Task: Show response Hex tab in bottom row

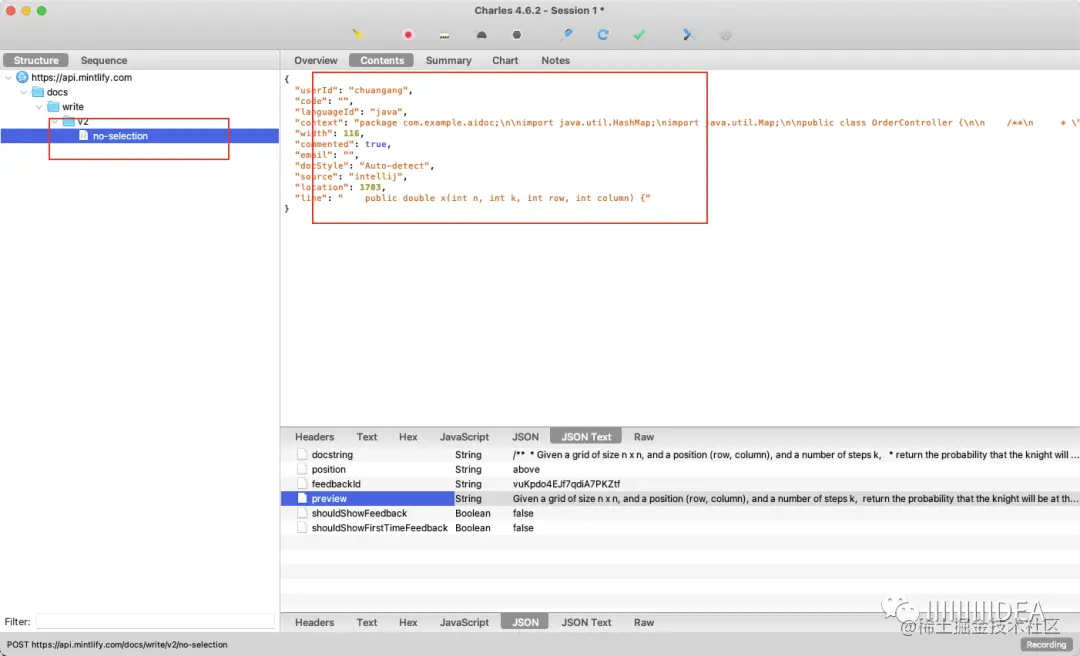Action: coord(408,622)
